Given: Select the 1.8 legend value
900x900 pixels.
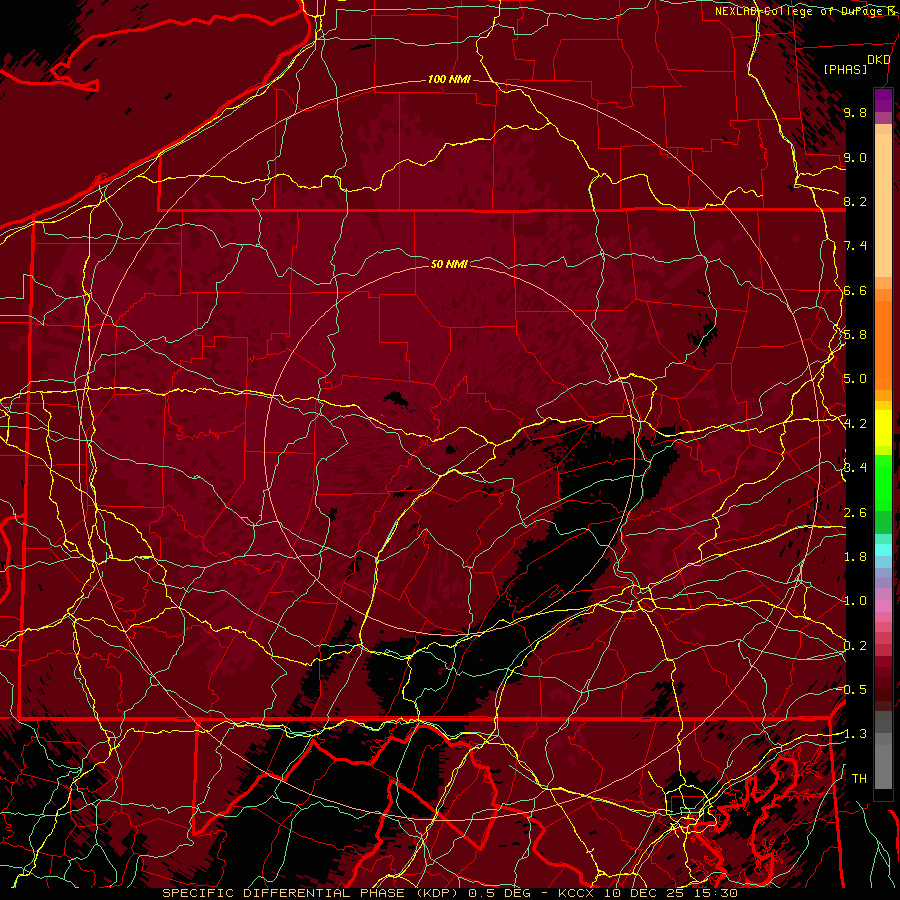Looking at the screenshot, I should coord(855,557).
